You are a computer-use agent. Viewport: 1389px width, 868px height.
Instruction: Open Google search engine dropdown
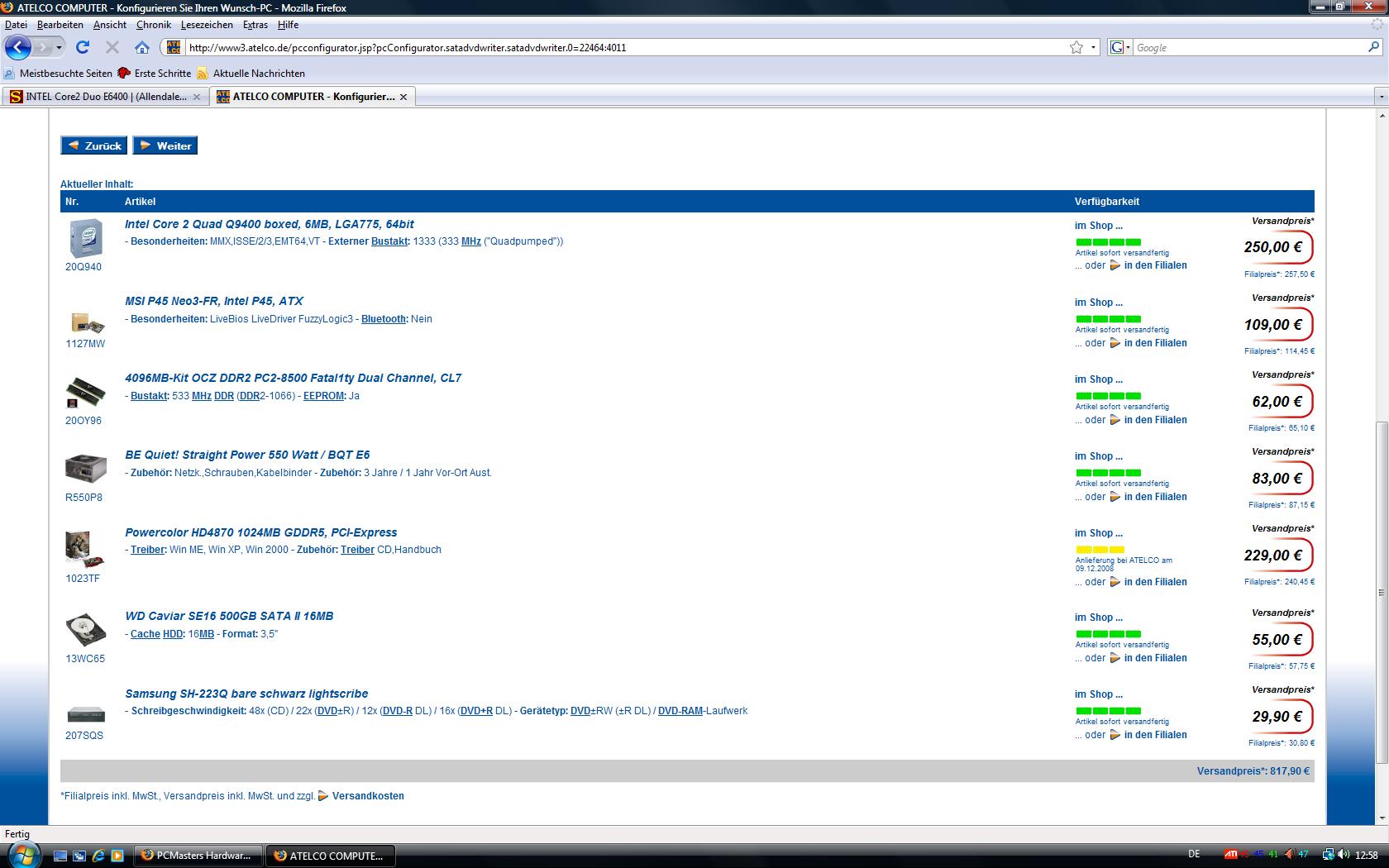tap(1119, 47)
